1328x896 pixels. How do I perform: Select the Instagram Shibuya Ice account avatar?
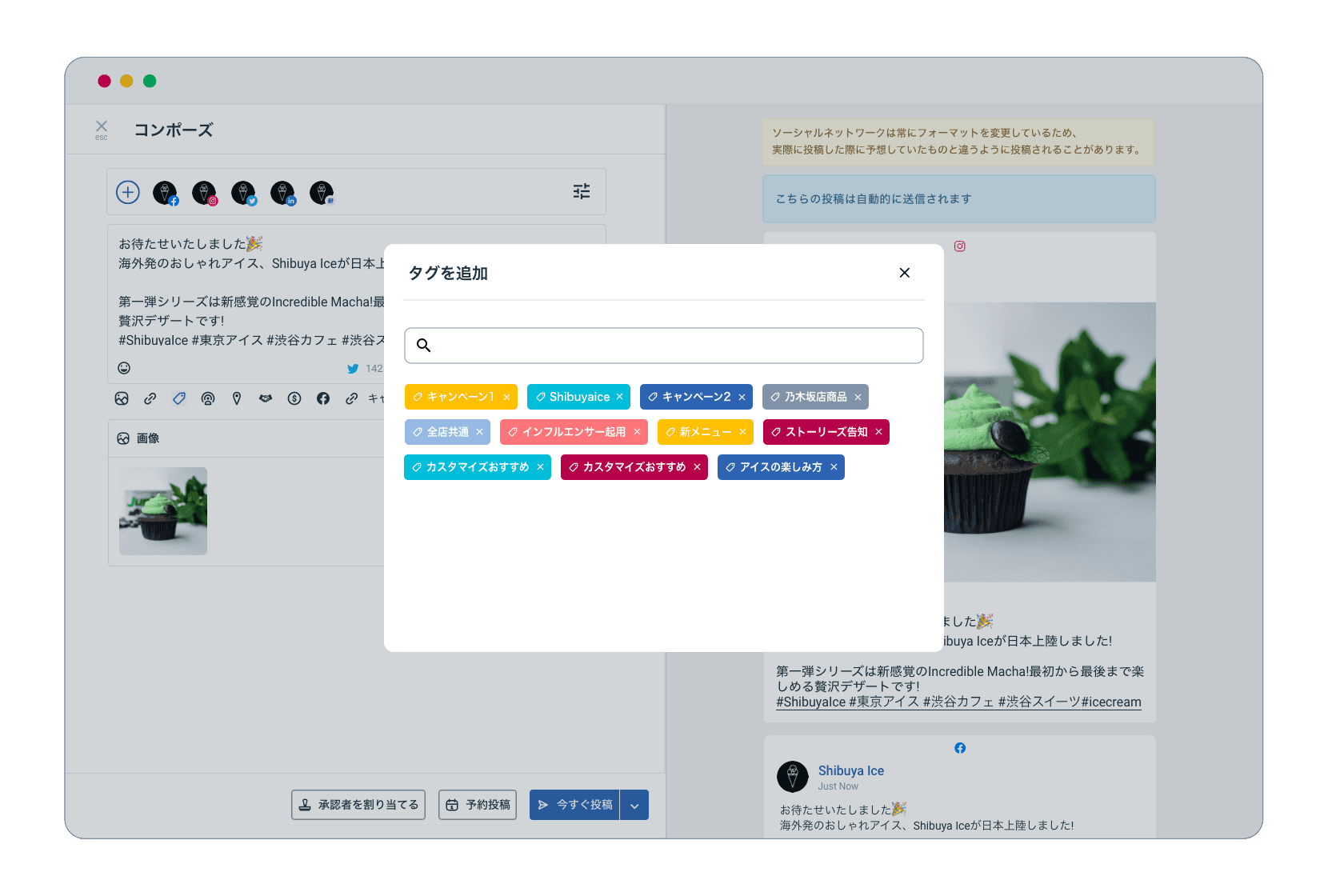pos(204,193)
